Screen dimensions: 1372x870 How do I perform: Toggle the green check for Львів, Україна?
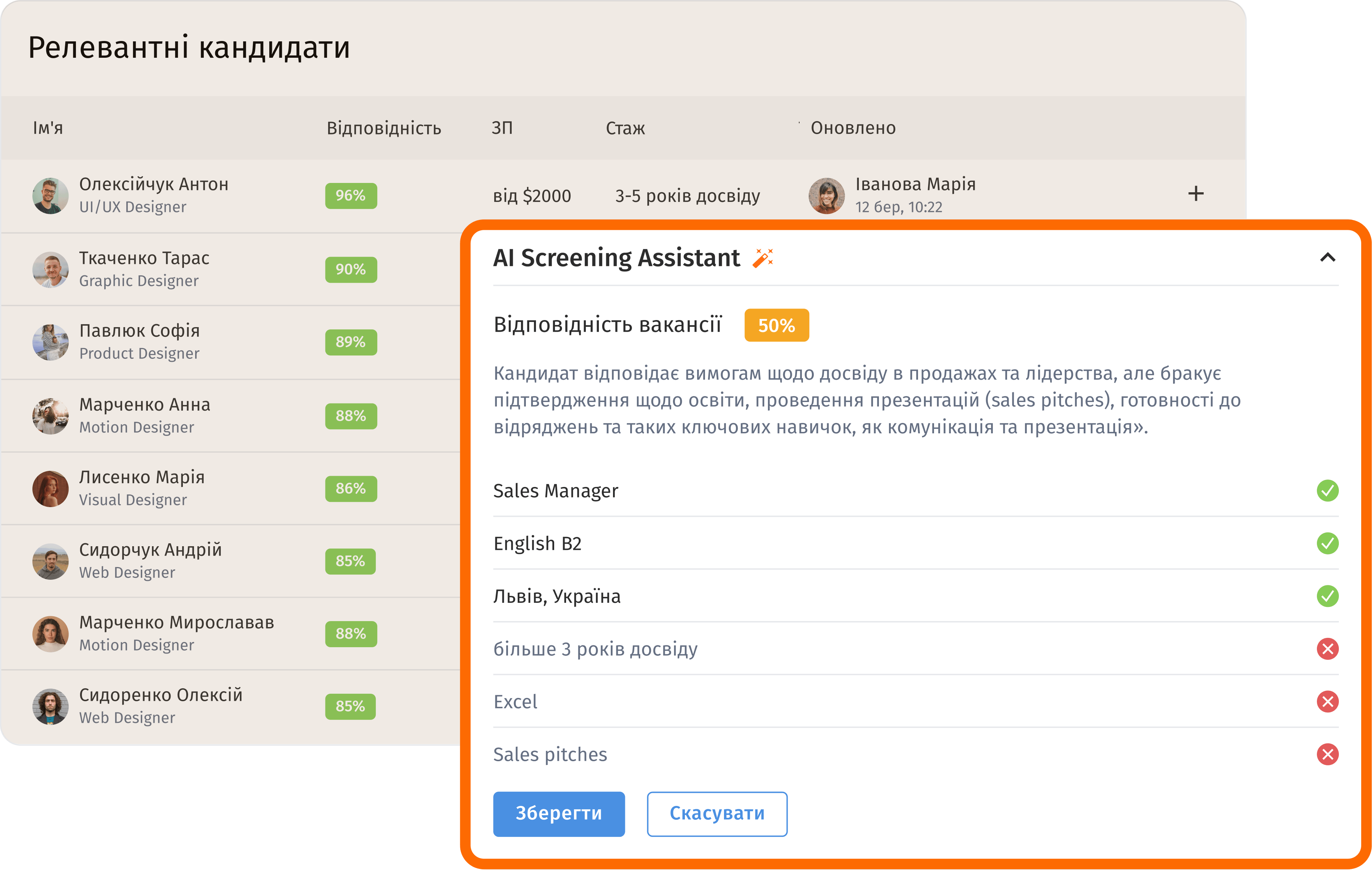[x=1327, y=596]
